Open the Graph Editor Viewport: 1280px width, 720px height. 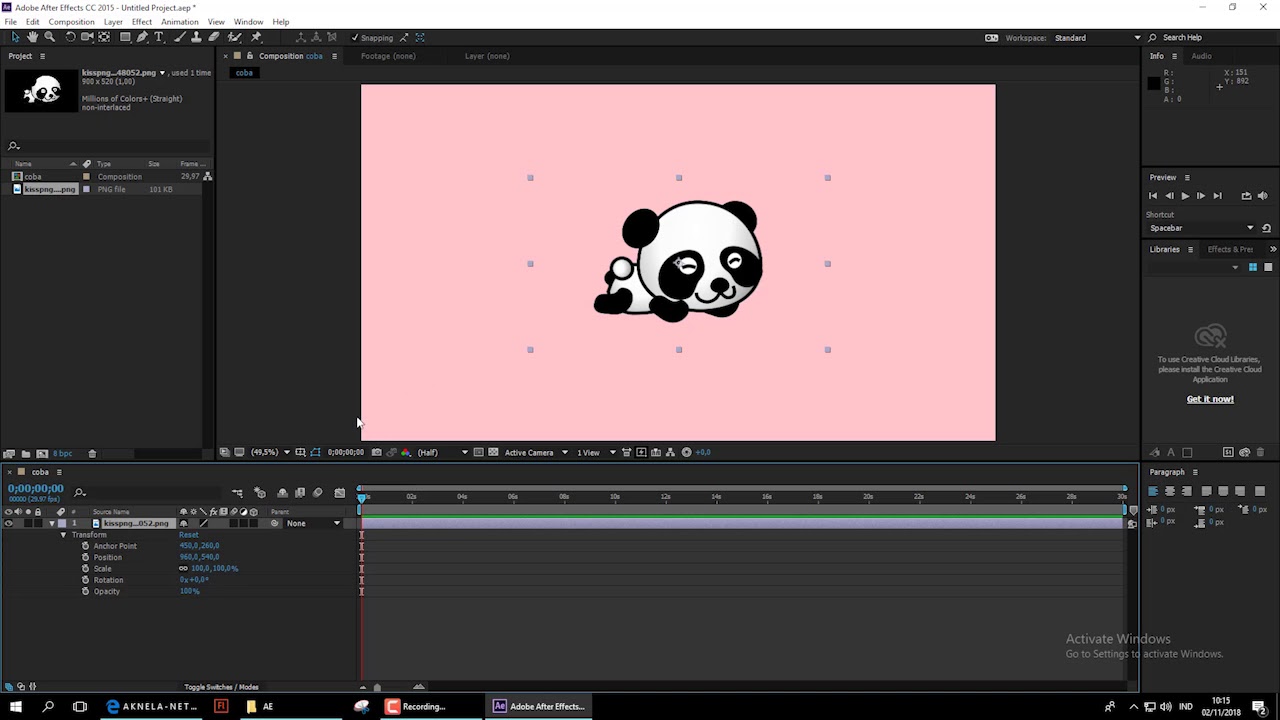point(340,492)
